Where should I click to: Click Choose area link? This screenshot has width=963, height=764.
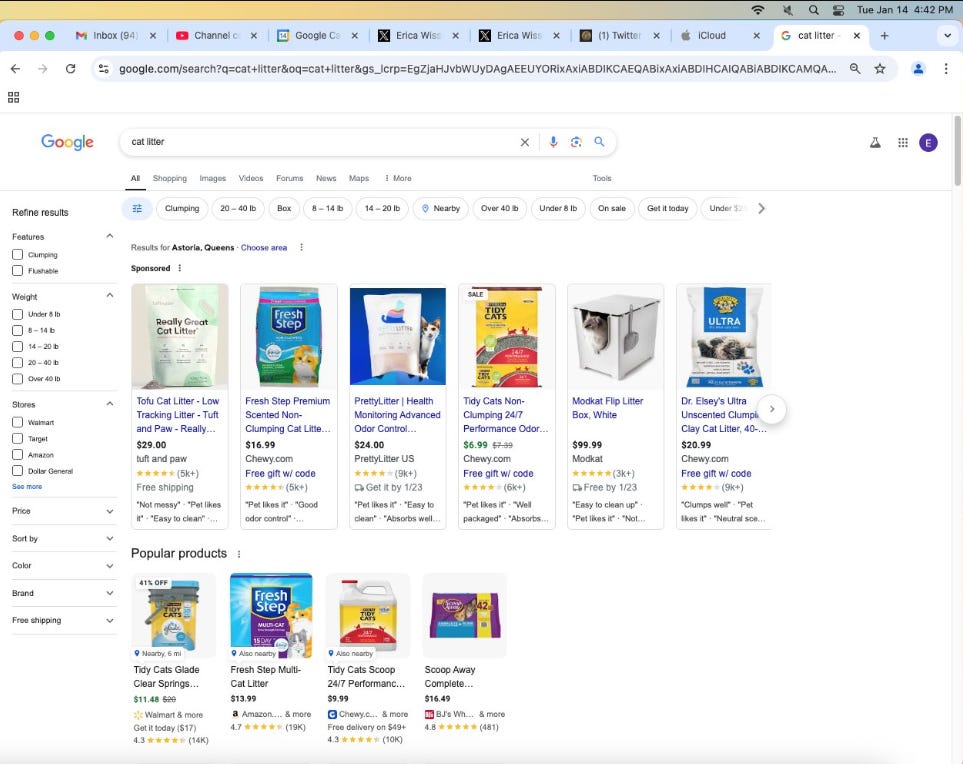click(x=263, y=248)
